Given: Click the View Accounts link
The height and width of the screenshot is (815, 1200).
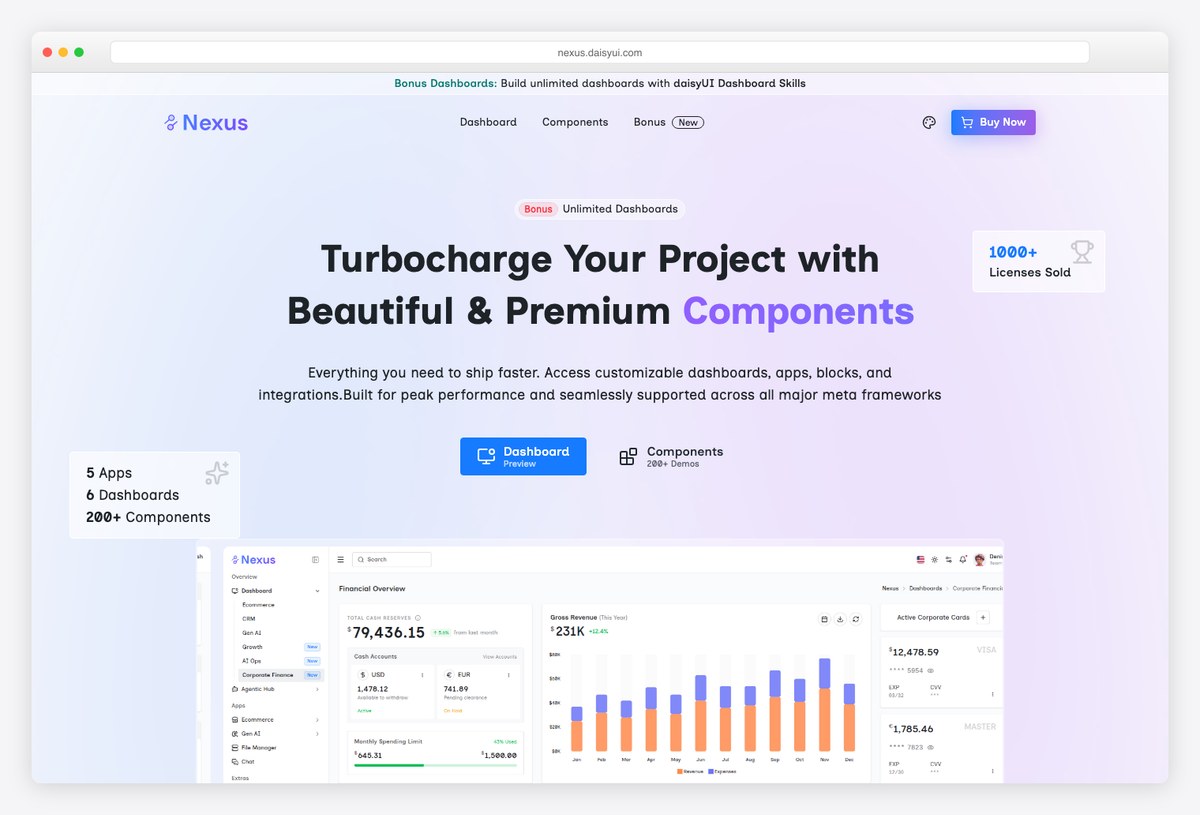Looking at the screenshot, I should tap(500, 657).
